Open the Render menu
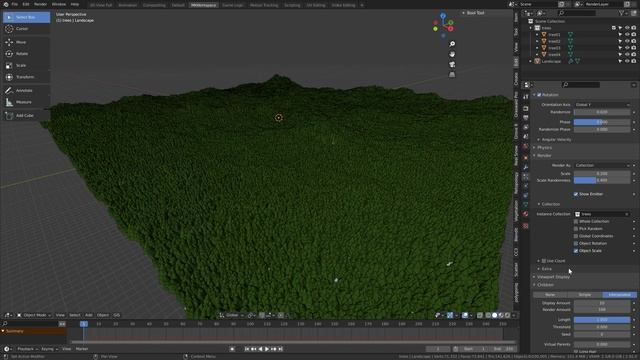The width and height of the screenshot is (640, 360). tap(40, 4)
